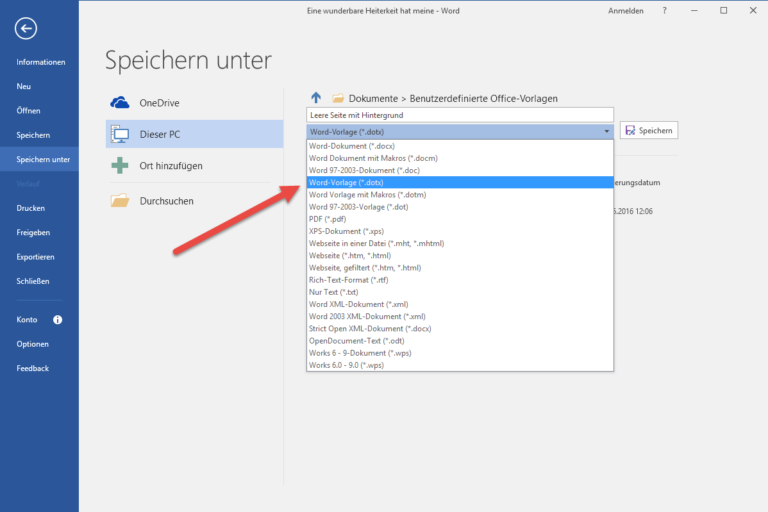Choose Word Vorlage mit Makros (*.dotm)
The height and width of the screenshot is (512, 768).
click(460, 195)
